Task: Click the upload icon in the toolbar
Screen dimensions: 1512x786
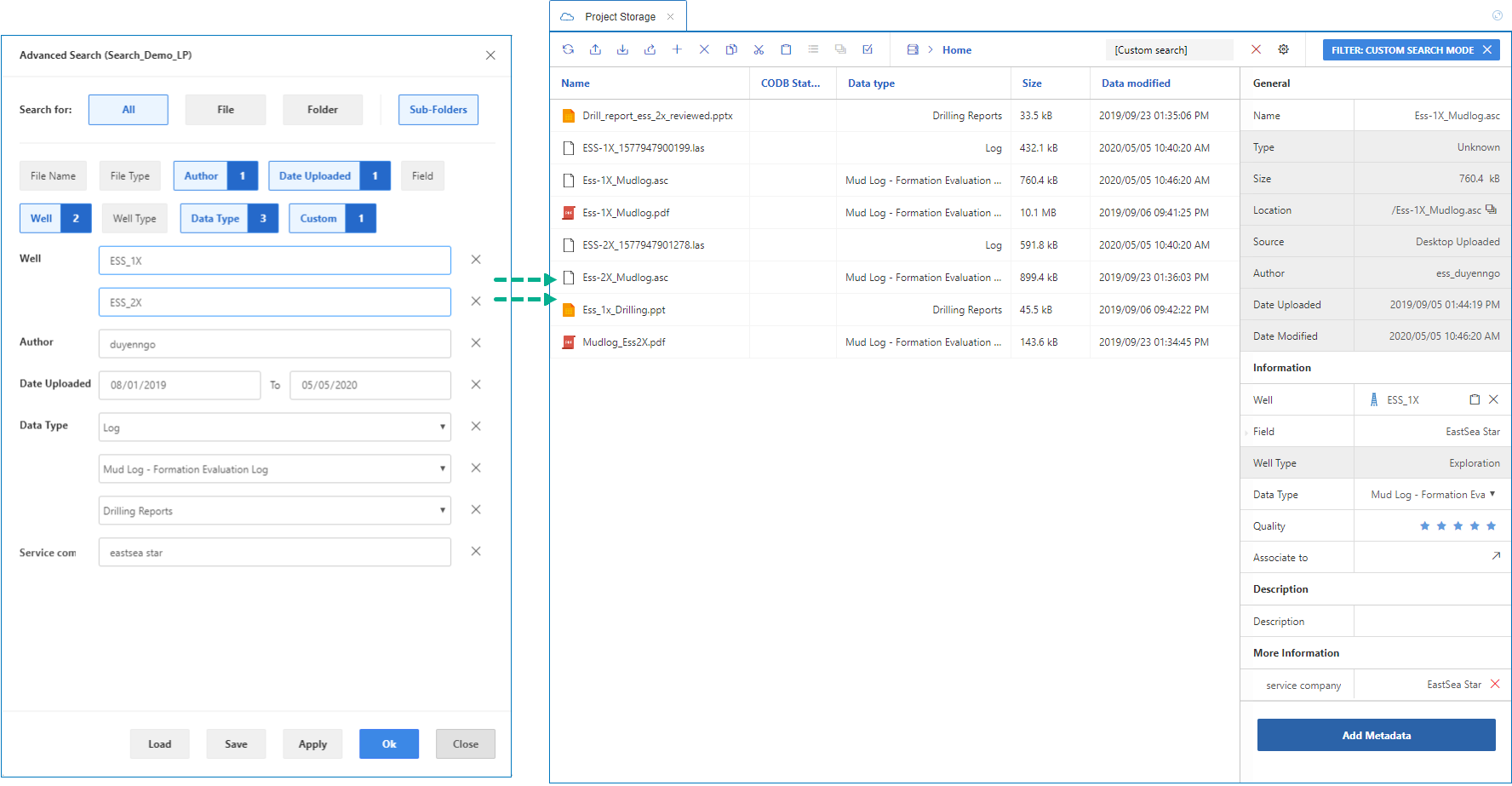Action: [x=595, y=49]
